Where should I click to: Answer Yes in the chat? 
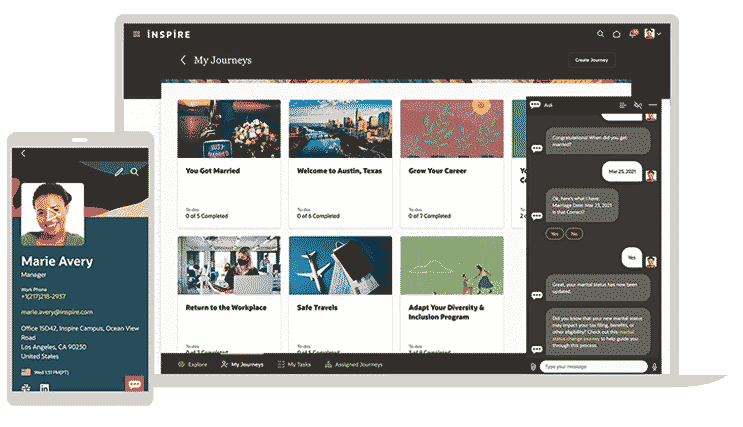click(554, 234)
